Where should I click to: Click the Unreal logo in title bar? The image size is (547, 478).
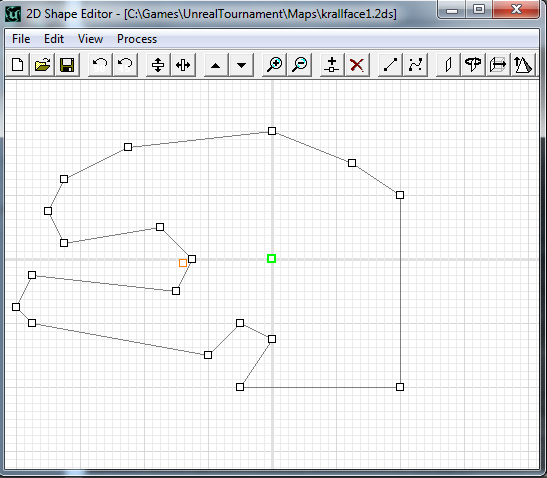coord(13,14)
